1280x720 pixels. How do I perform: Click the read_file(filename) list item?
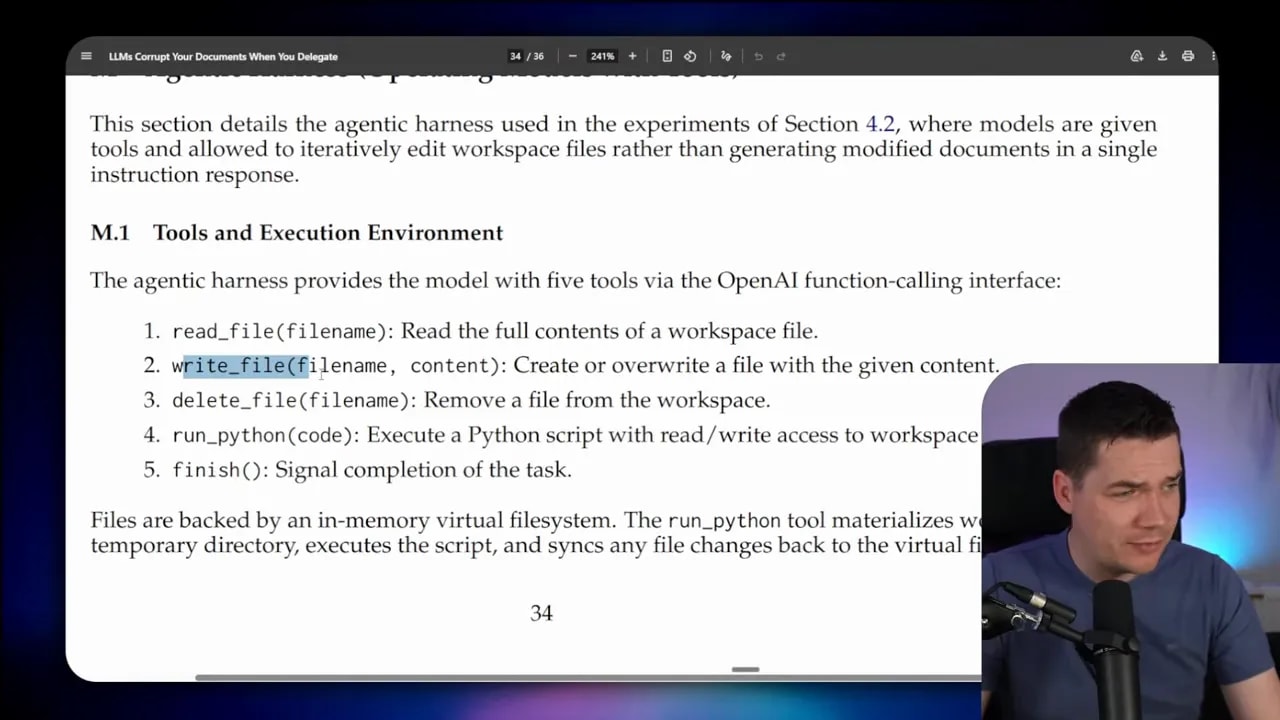(481, 331)
